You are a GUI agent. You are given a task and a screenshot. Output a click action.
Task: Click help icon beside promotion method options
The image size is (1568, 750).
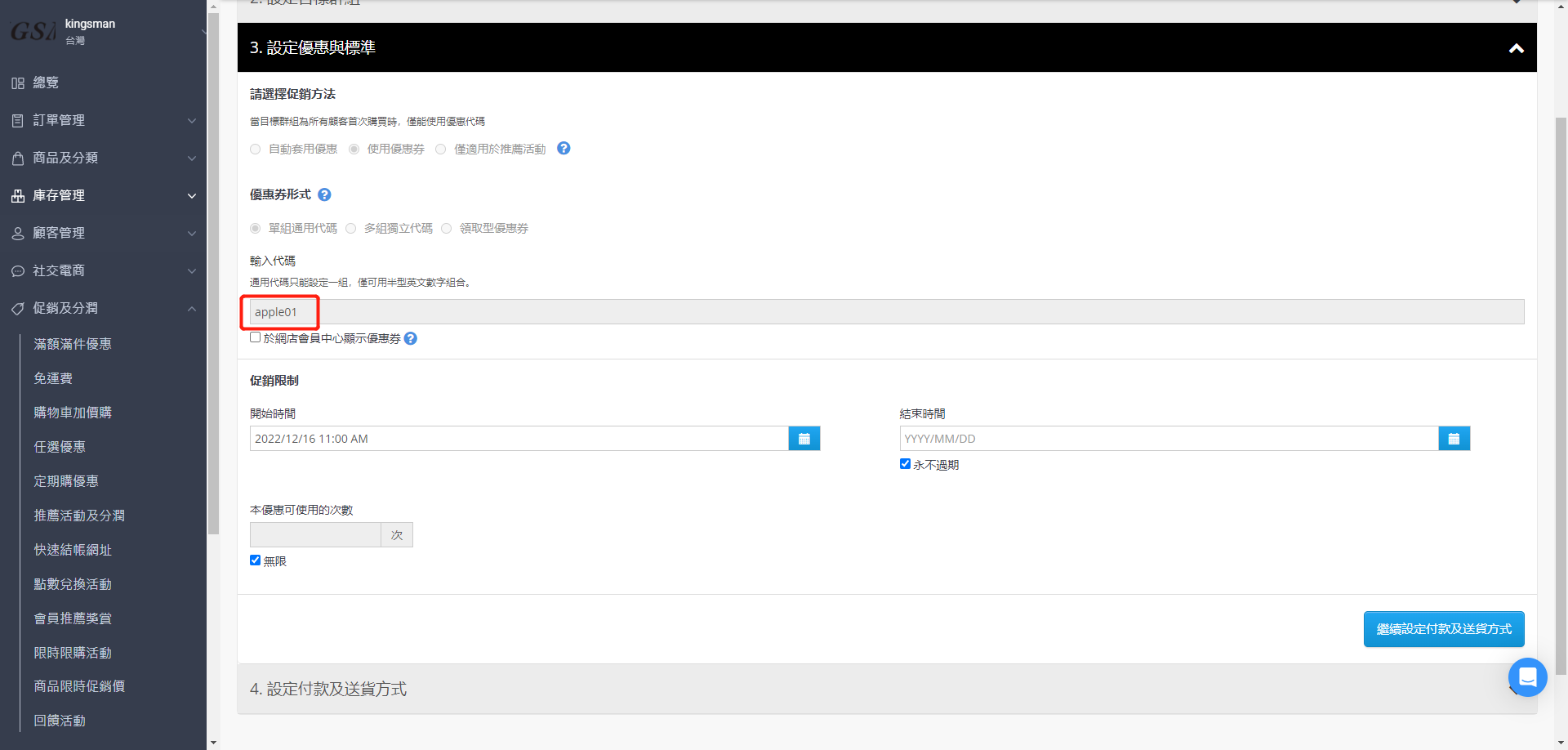[563, 149]
